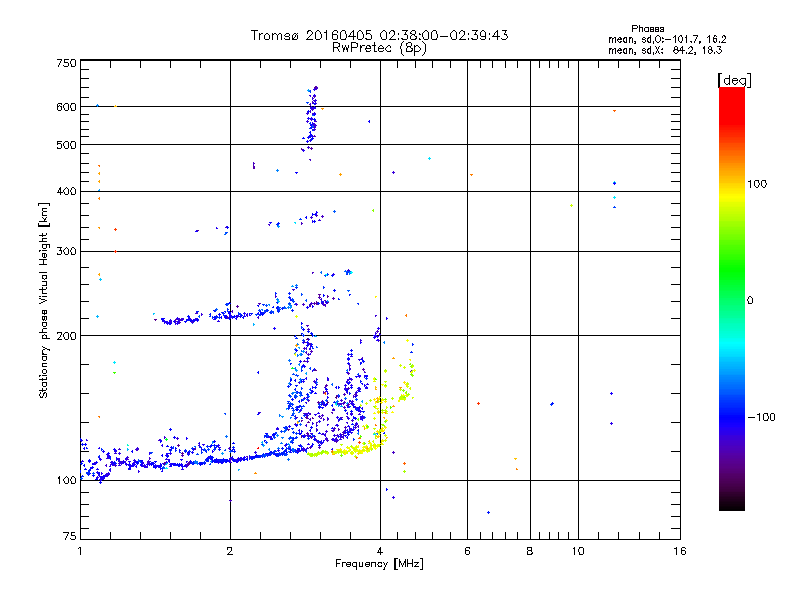Click the y-axis tick label '400'

tap(66, 192)
